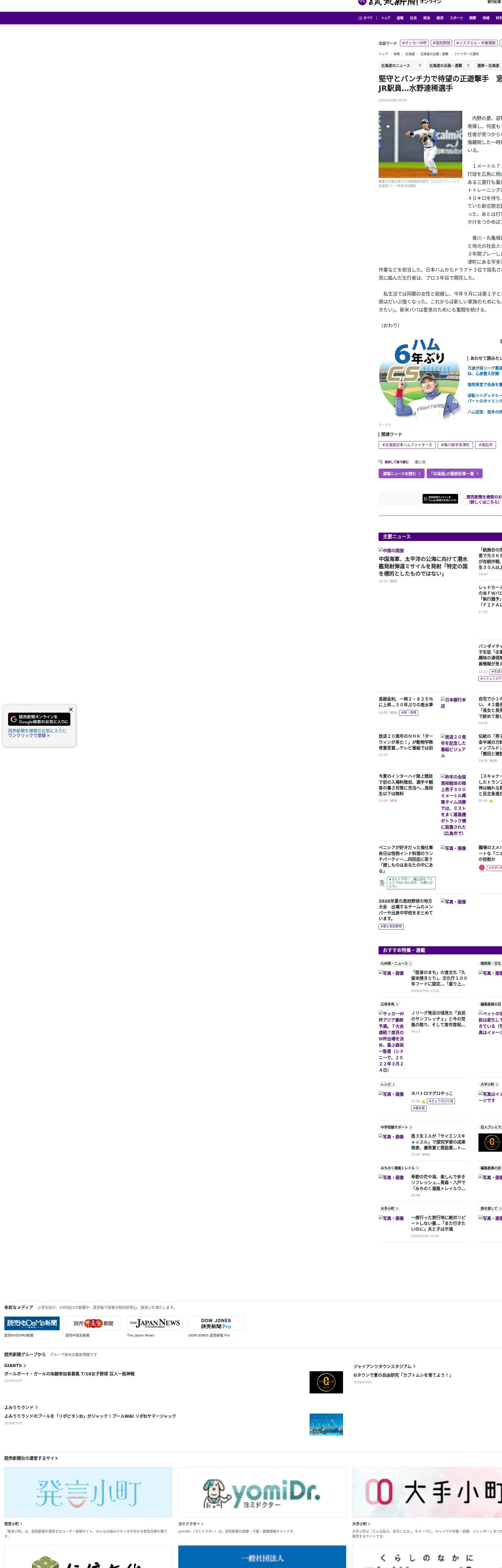Expand the 広角多角 category
Image resolution: width=502 pixels, height=1568 pixels.
click(389, 1004)
